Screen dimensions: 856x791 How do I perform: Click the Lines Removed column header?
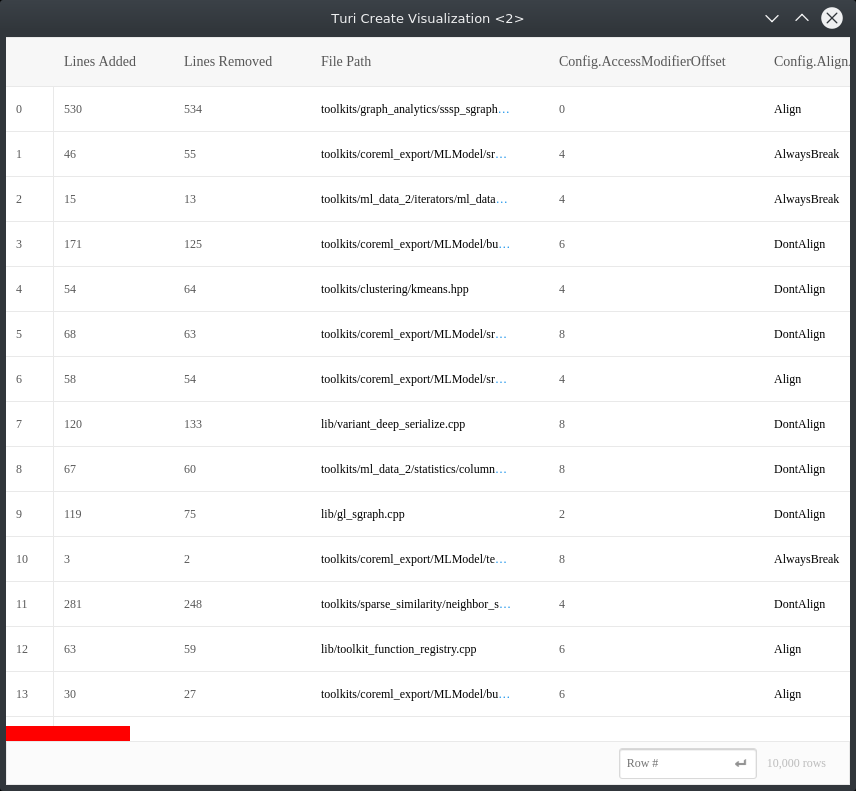coord(228,61)
